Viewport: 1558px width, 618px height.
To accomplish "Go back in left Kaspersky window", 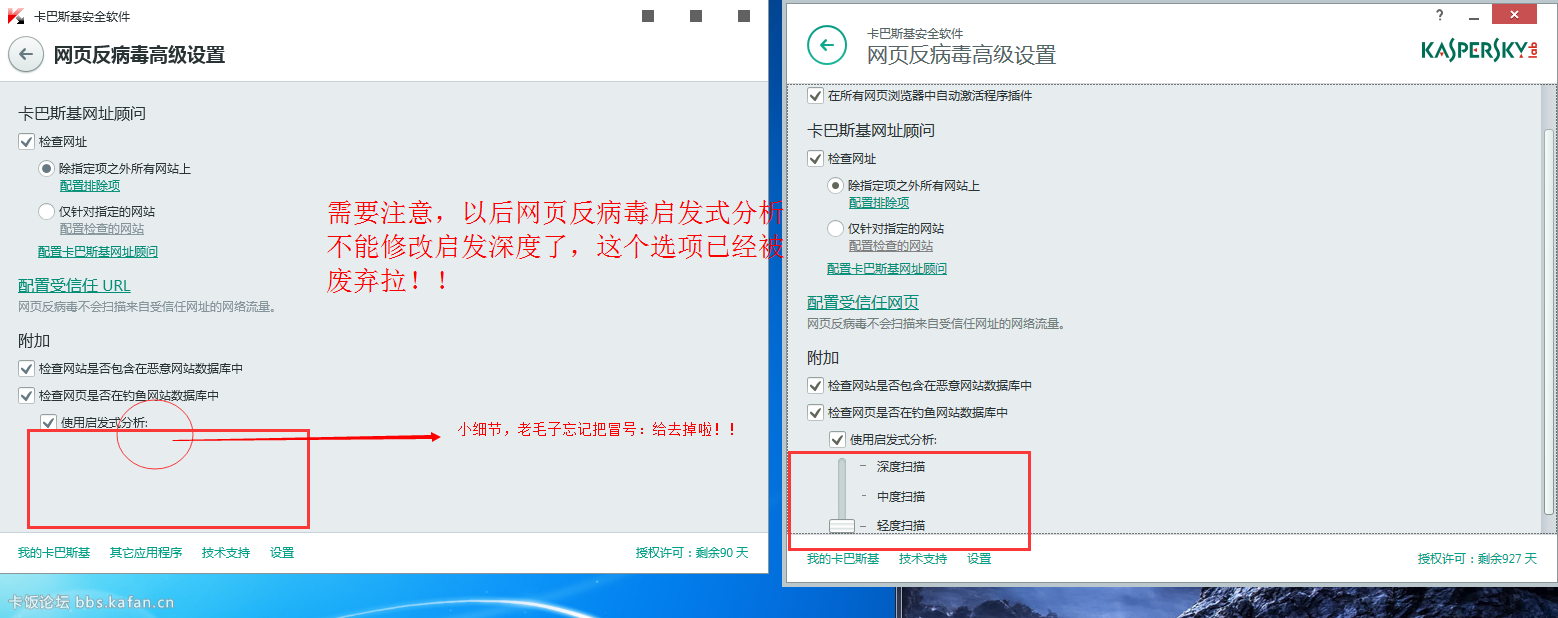I will coord(26,54).
